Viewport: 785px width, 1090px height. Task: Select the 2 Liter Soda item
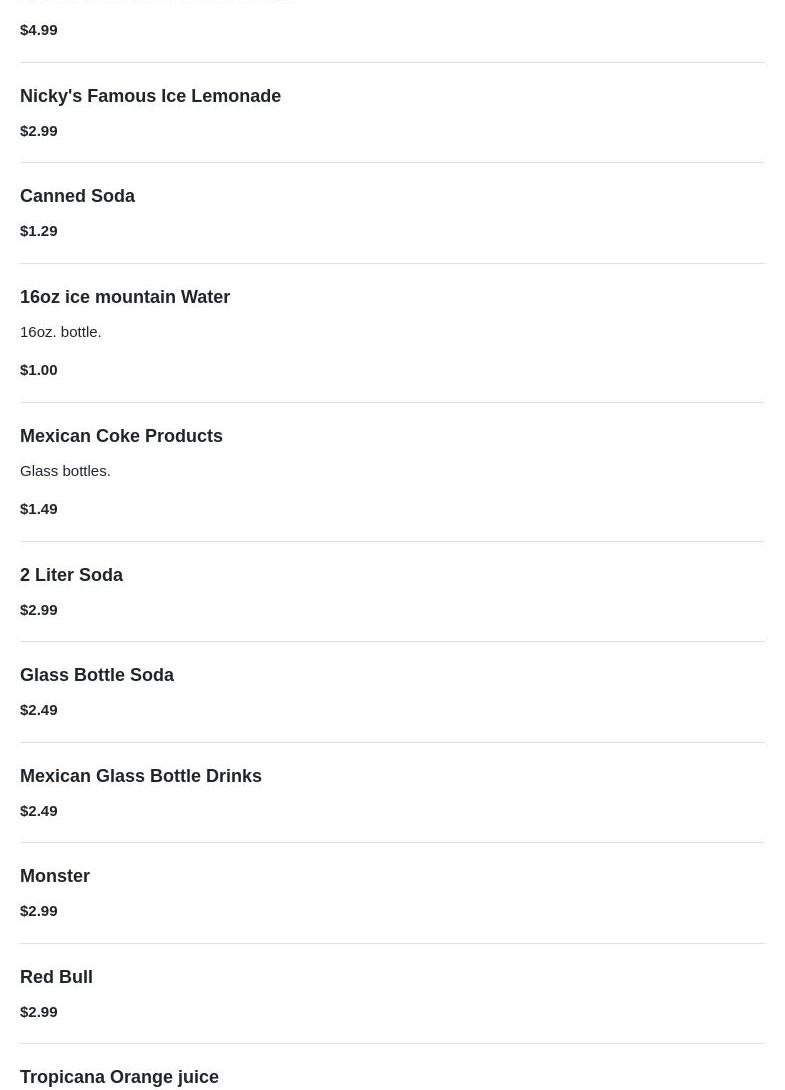[71, 575]
